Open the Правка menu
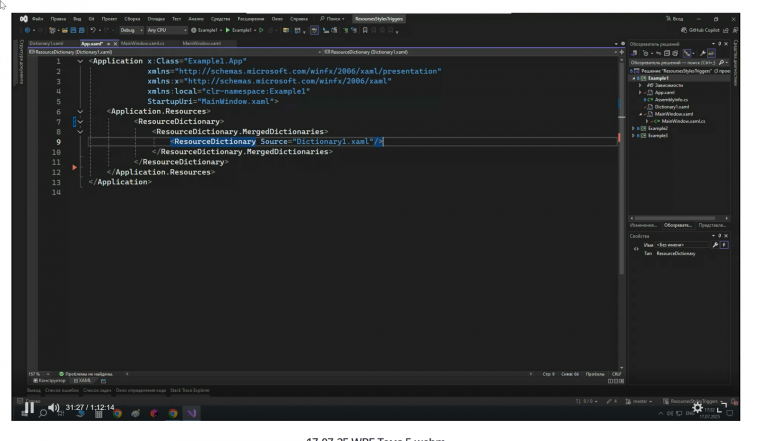Image resolution: width=768 pixels, height=441 pixels. click(58, 19)
